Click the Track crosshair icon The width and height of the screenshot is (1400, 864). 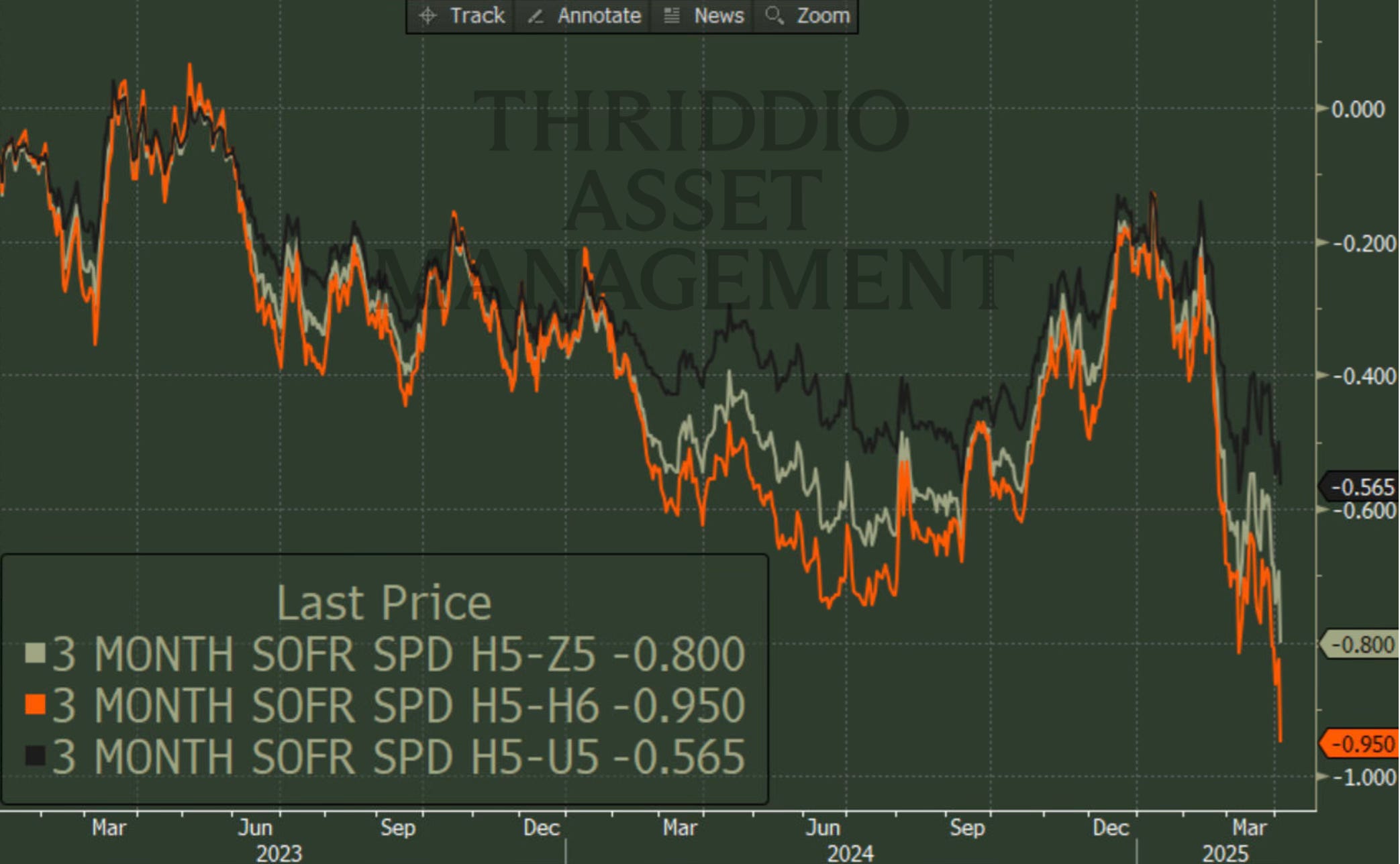tap(428, 15)
